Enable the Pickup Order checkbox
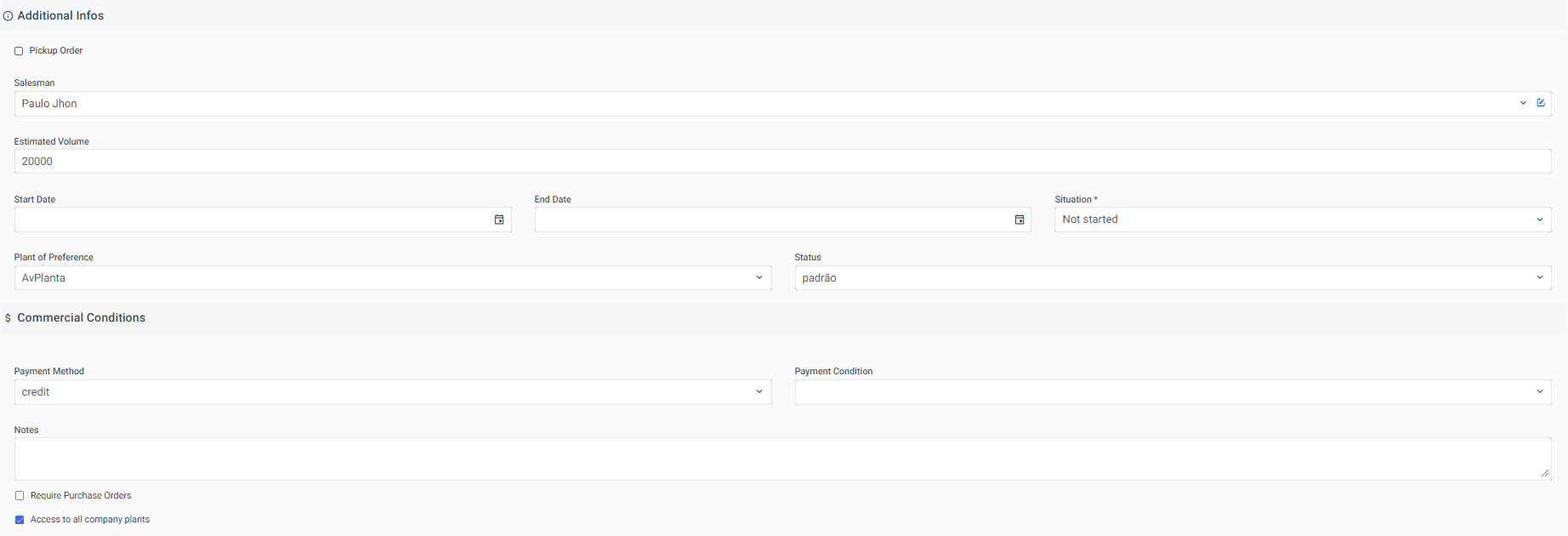Screen dimensions: 1568x536 click(19, 51)
